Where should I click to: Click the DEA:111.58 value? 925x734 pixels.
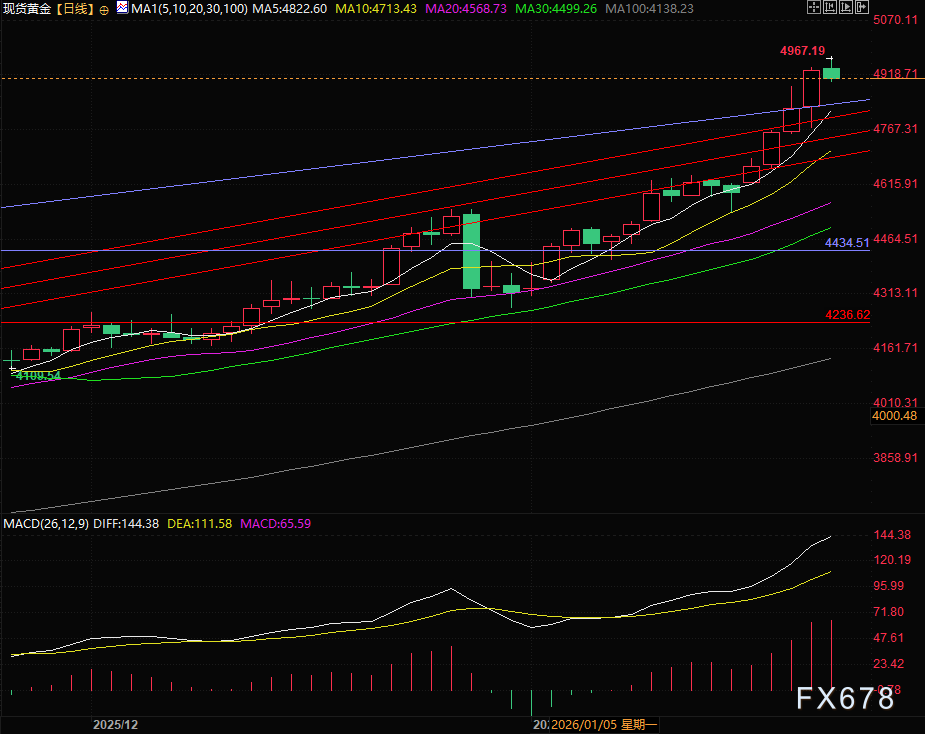[199, 524]
